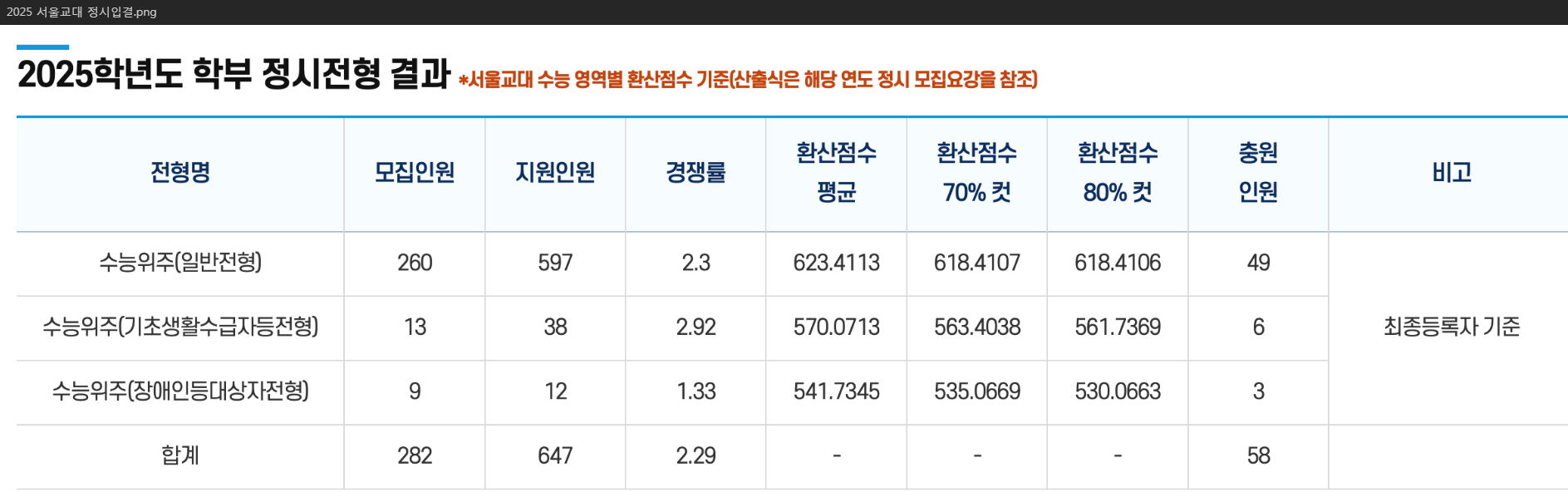Click the 563.4038 cell

[x=977, y=327]
